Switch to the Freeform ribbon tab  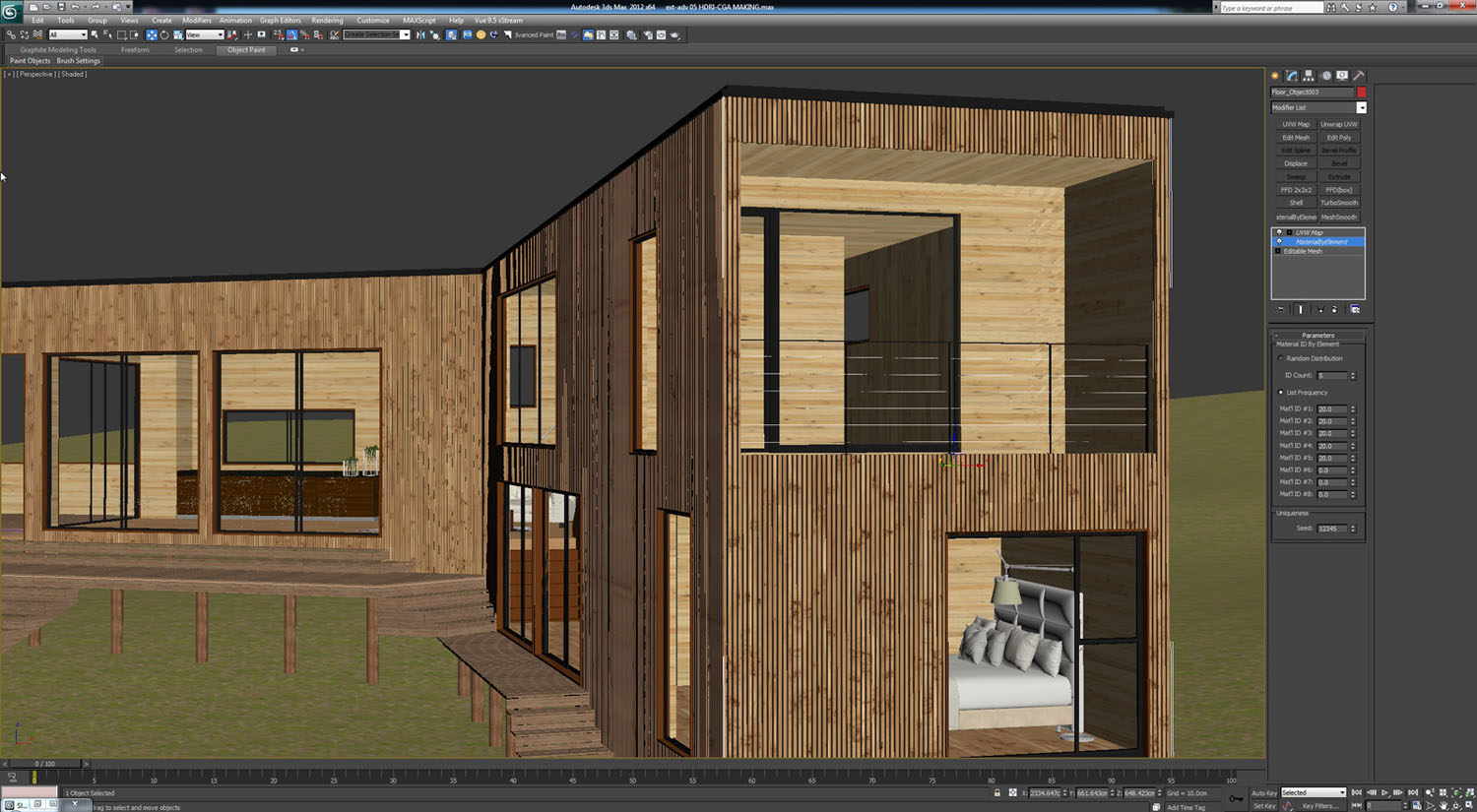135,50
